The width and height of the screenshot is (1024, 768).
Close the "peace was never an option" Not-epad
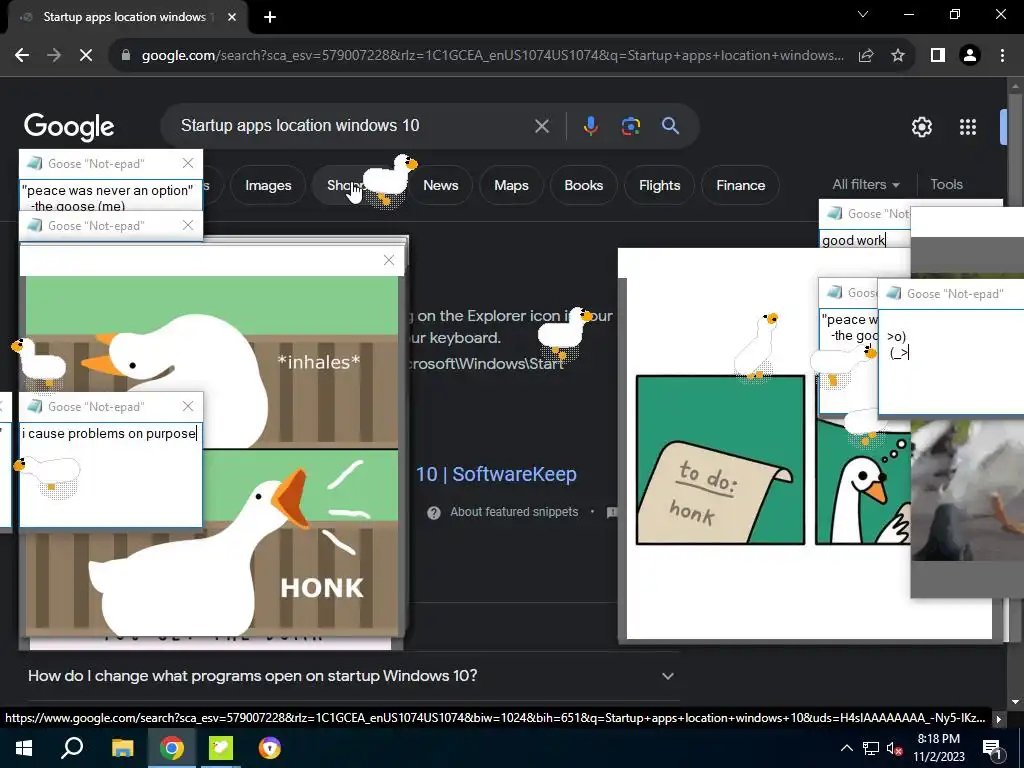[x=188, y=163]
